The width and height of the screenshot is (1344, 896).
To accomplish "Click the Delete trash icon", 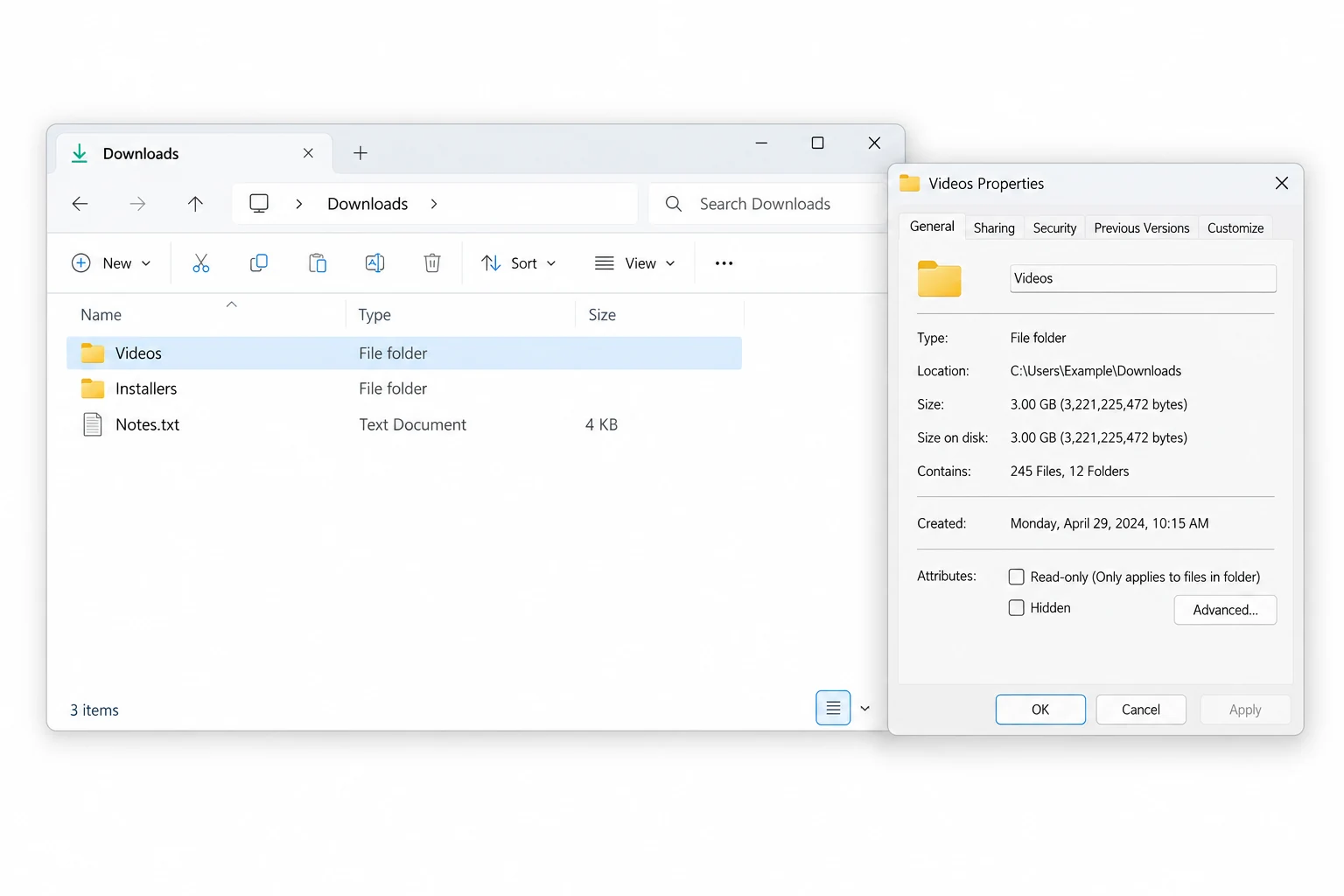I will click(x=432, y=263).
